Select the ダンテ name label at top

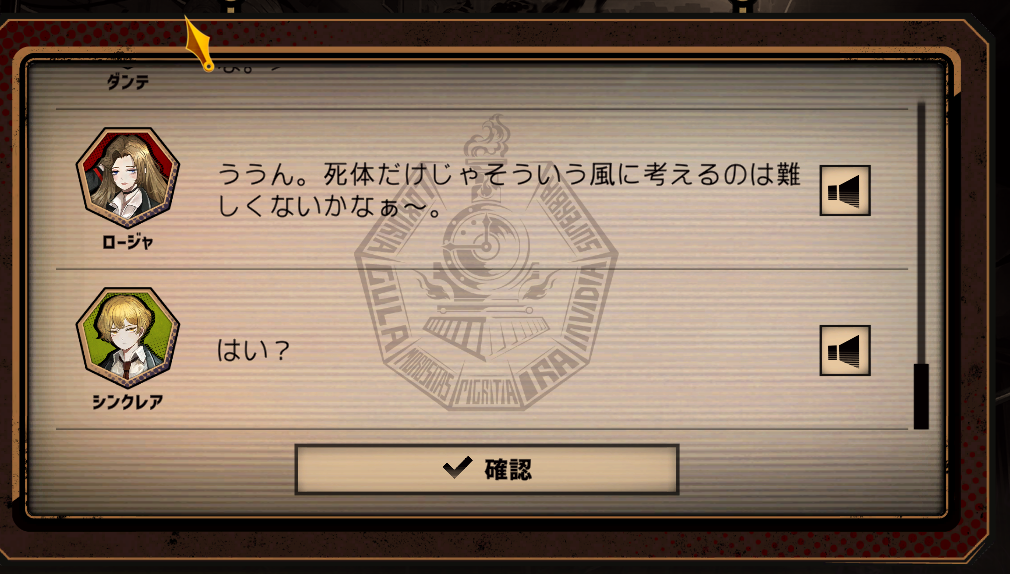(x=128, y=81)
